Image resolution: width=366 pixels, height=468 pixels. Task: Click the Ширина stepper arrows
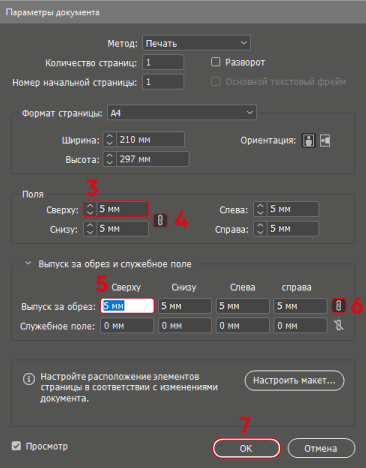[109, 139]
